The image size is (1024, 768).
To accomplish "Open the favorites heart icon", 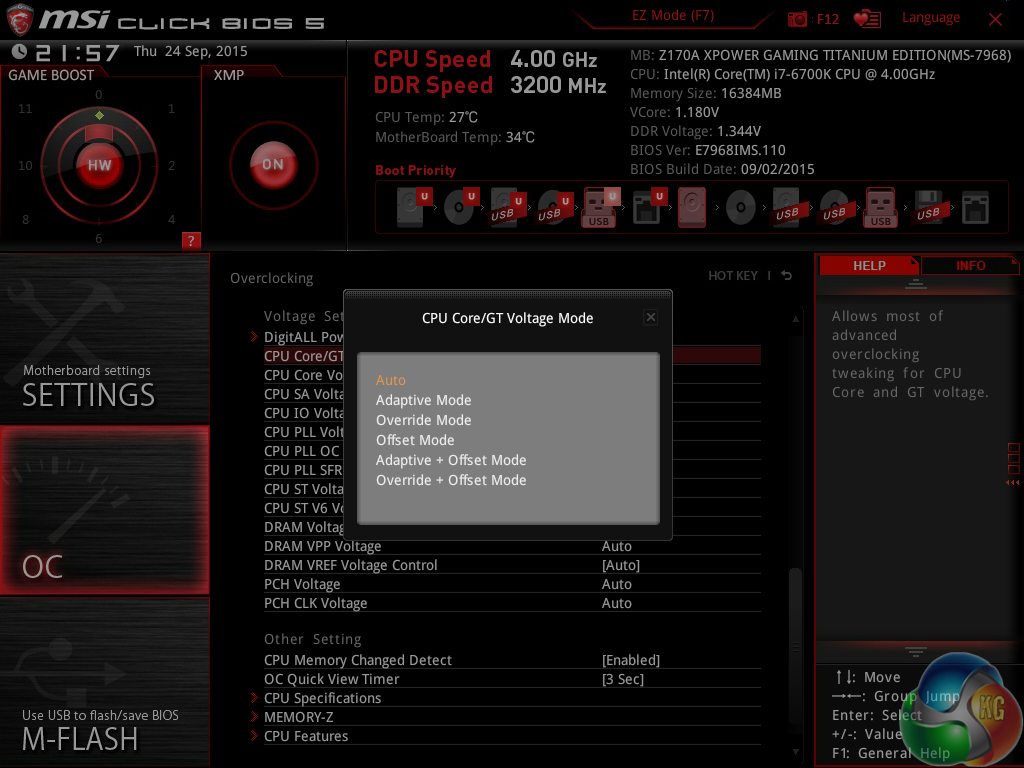I will click(x=867, y=19).
